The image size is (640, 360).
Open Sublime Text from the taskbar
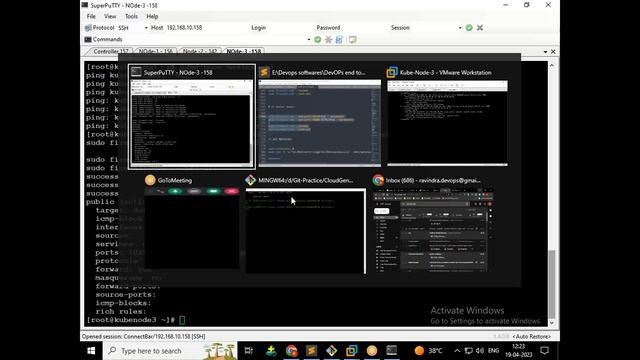click(311, 351)
